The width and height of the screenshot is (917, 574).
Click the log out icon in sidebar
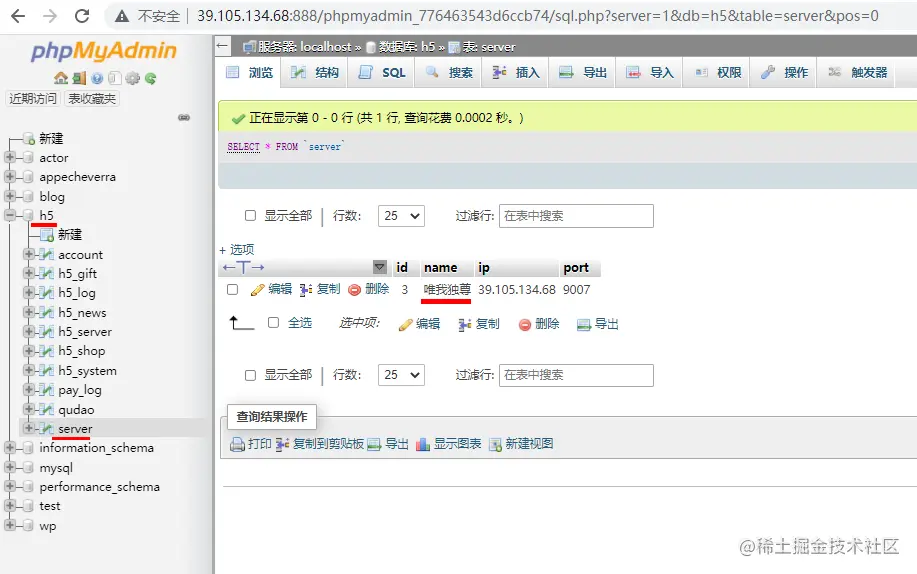[80, 78]
